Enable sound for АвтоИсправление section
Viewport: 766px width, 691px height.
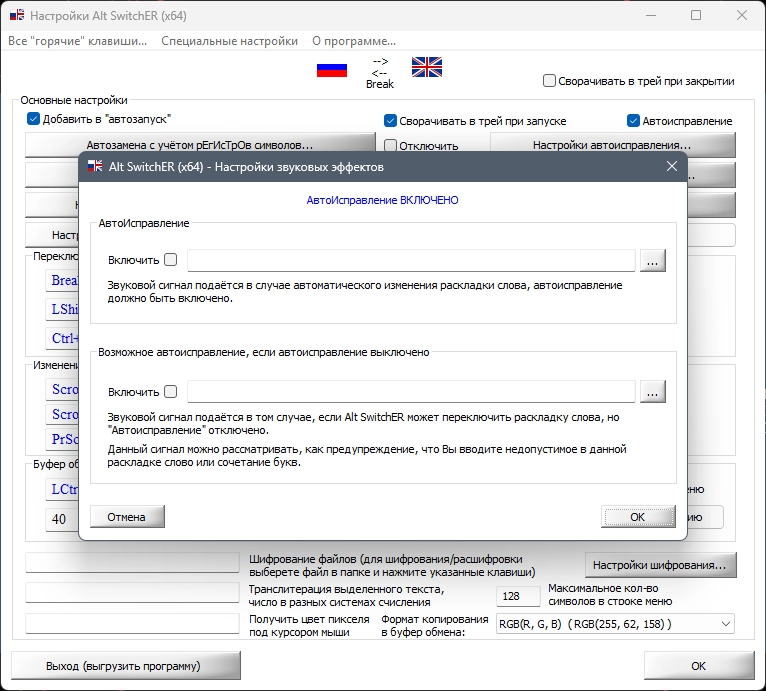pos(170,259)
